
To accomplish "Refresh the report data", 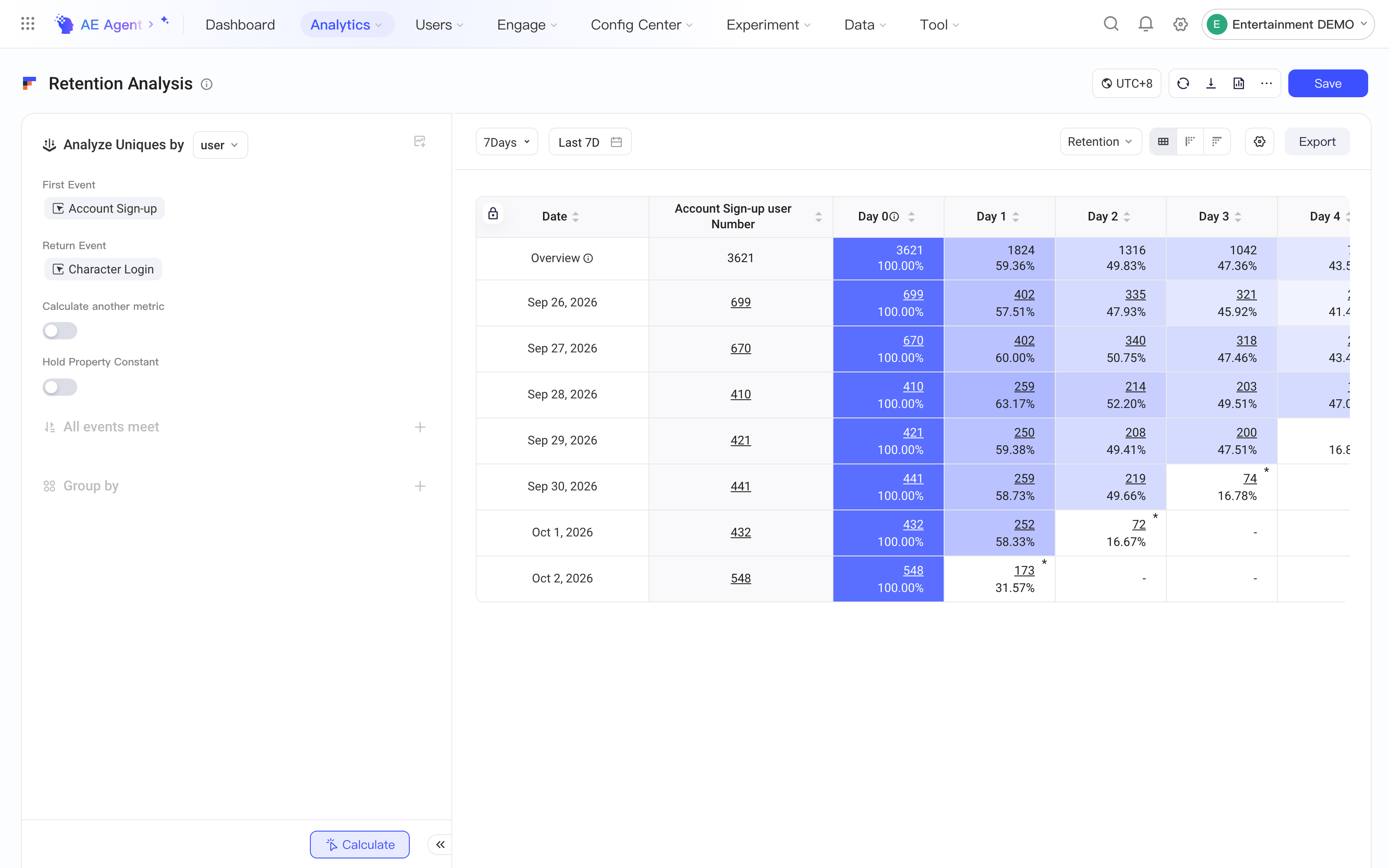I will (1183, 84).
